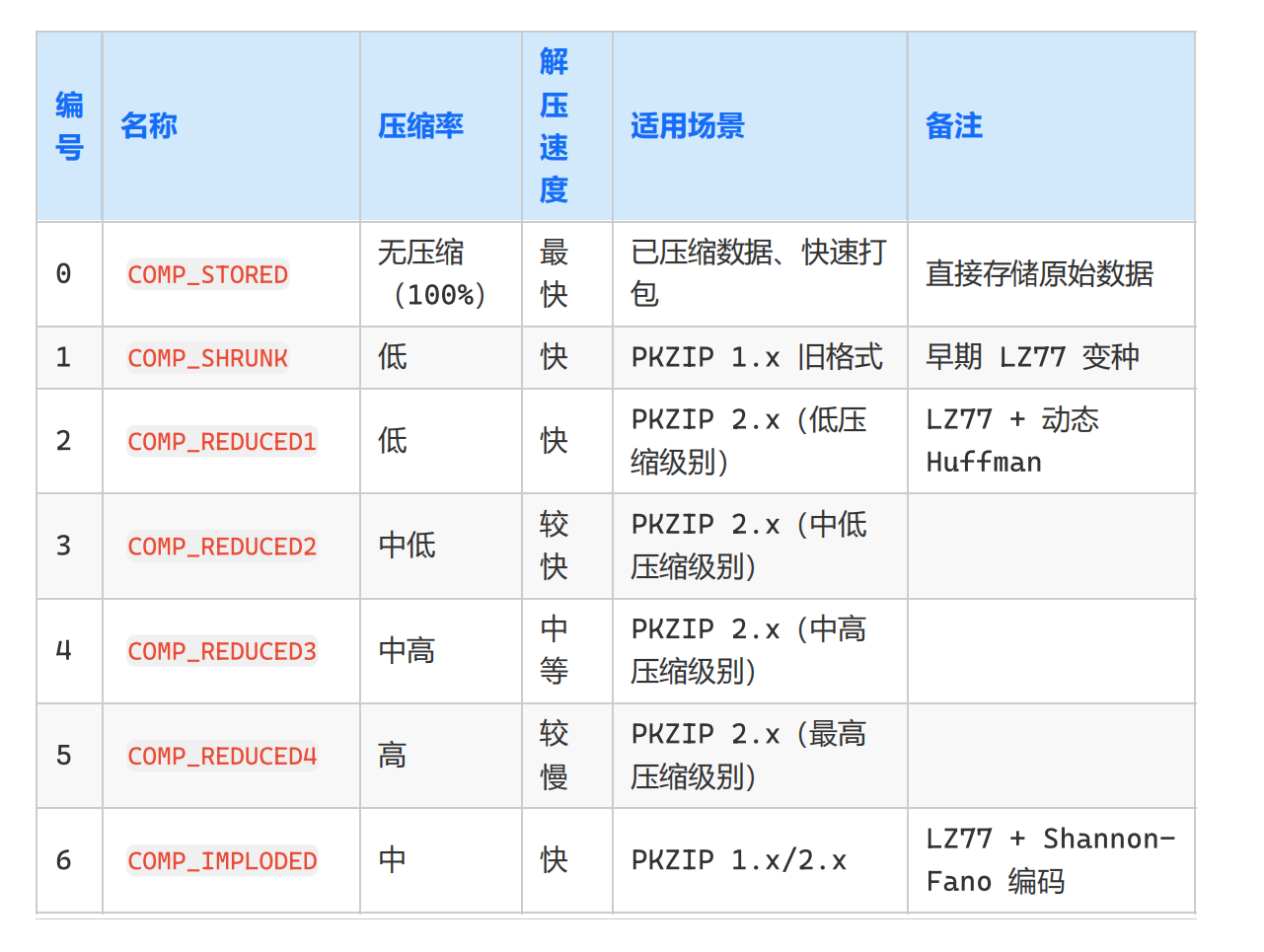
Task: Click the COMP_IMPLODED code label
Action: (222, 861)
